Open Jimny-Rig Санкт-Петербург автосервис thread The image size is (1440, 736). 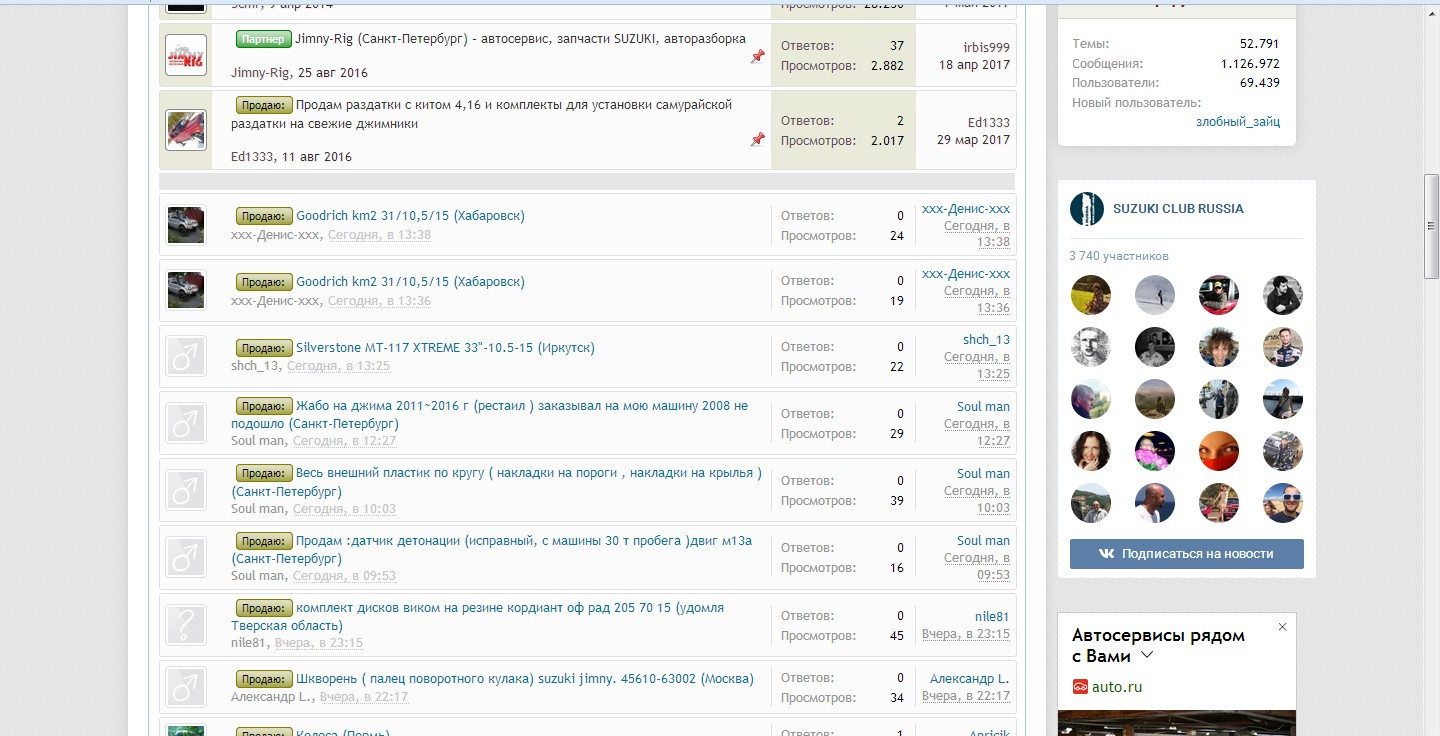pos(520,39)
